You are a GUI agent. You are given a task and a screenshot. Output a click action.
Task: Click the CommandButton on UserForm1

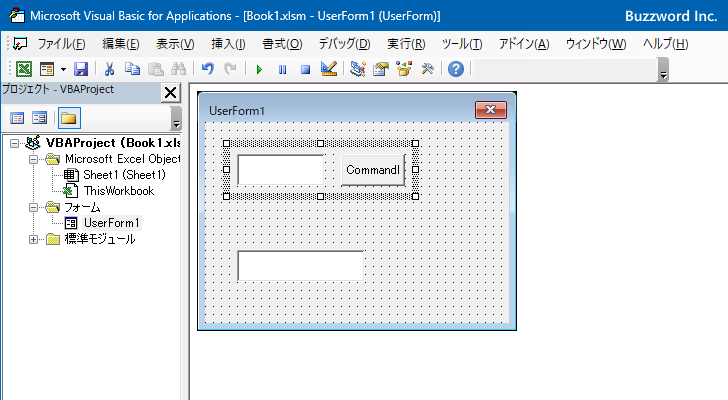point(373,170)
